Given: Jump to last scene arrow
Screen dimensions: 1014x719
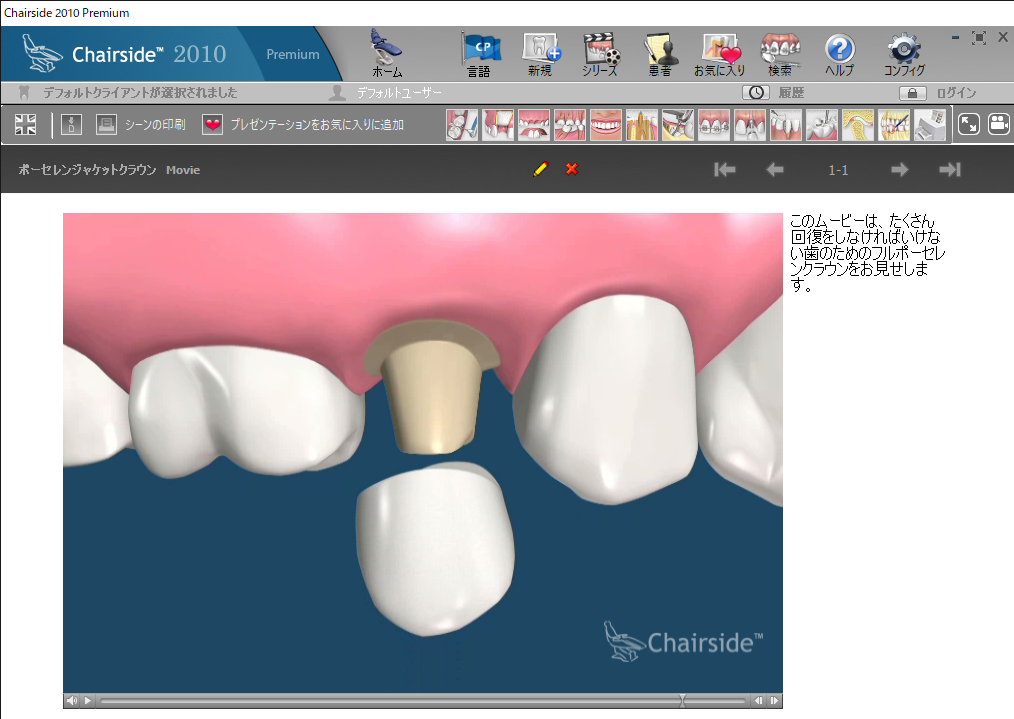Looking at the screenshot, I should click(950, 169).
